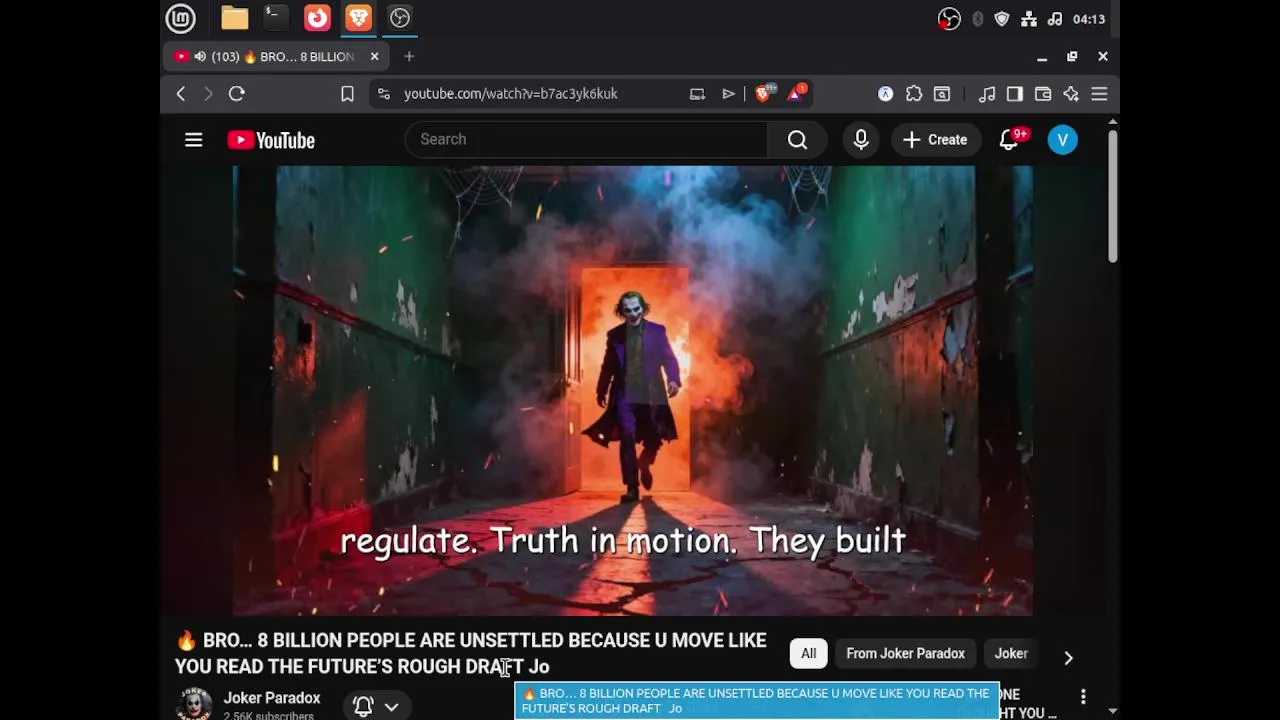Click the page vertical scrollbar thumb
This screenshot has width=1280, height=720.
tap(1112, 196)
